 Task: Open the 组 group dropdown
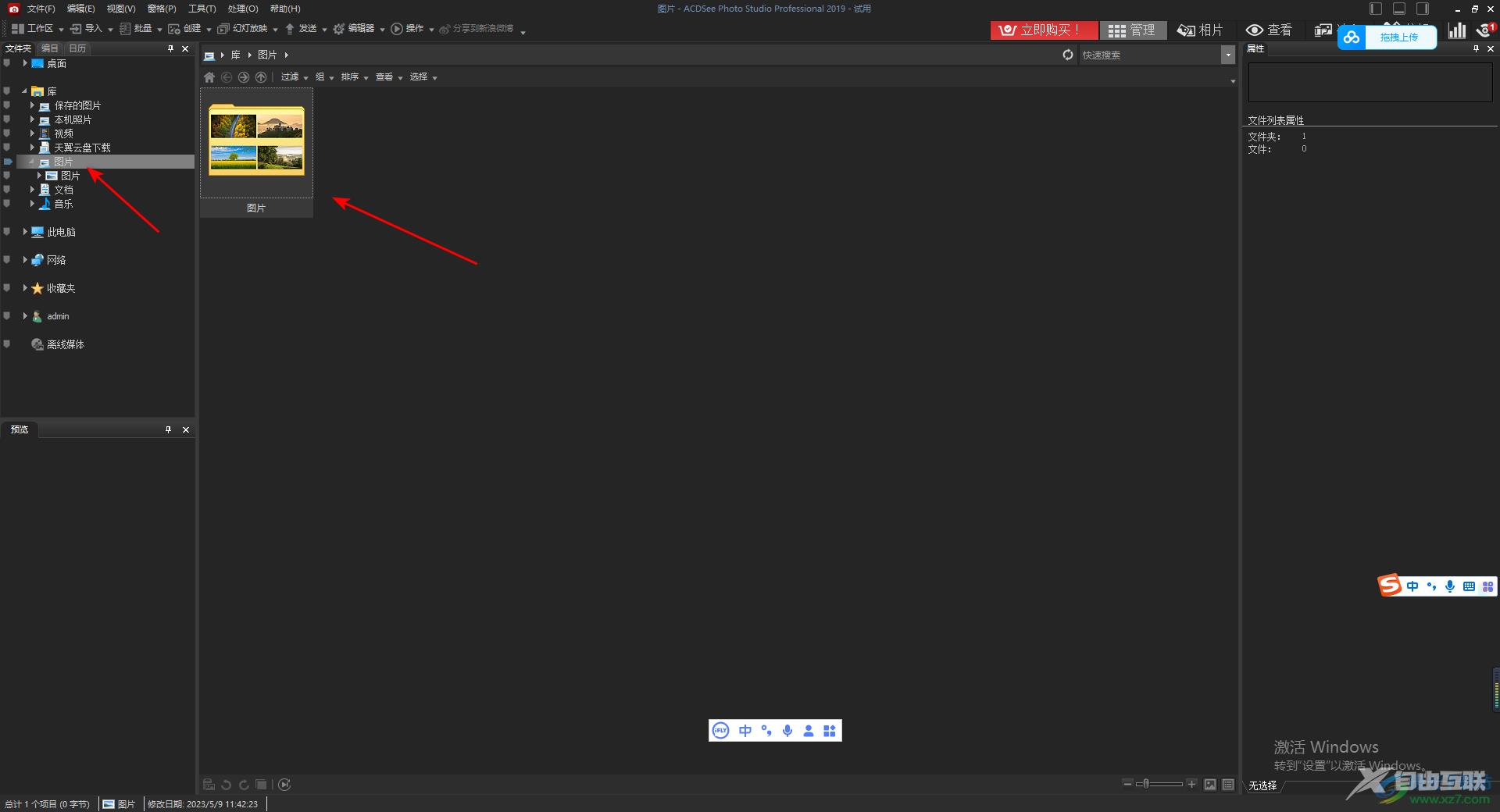(x=324, y=77)
